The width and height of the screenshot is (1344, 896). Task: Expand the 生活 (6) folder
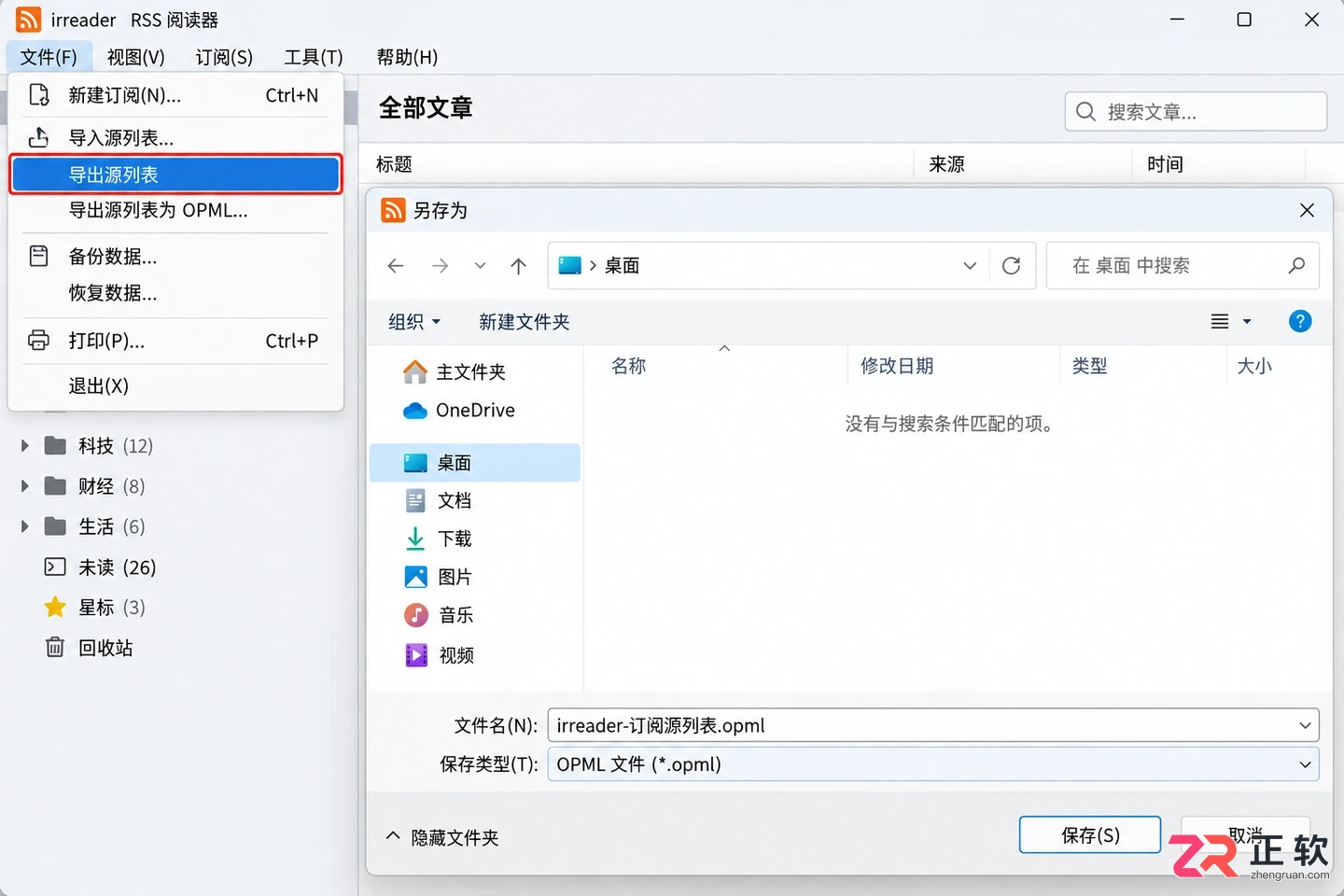(25, 526)
